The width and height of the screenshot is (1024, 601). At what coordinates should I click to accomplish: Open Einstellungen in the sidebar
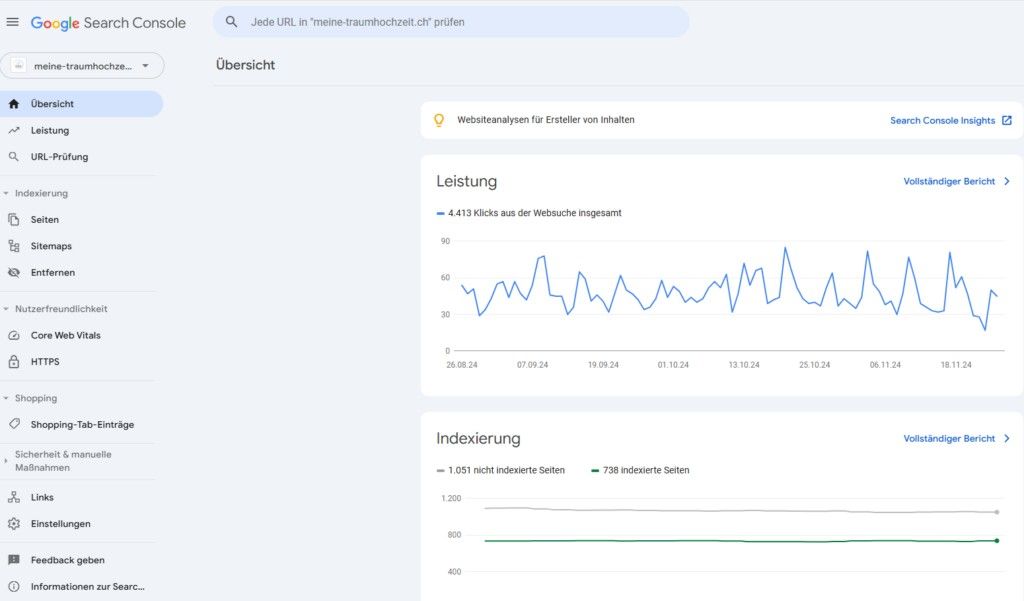click(60, 524)
